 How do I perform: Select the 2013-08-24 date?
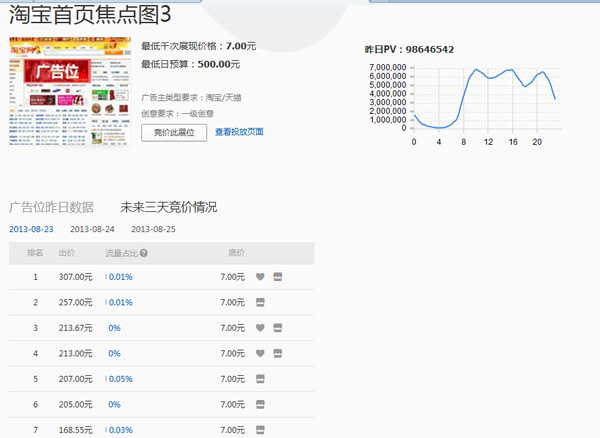tap(92, 229)
